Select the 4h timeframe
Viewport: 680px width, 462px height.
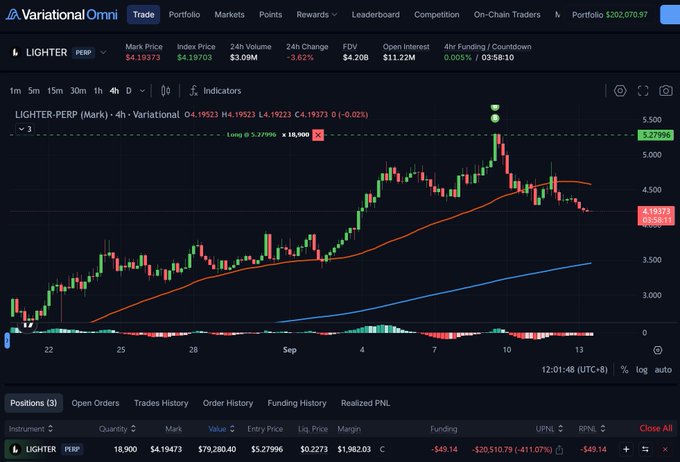114,91
